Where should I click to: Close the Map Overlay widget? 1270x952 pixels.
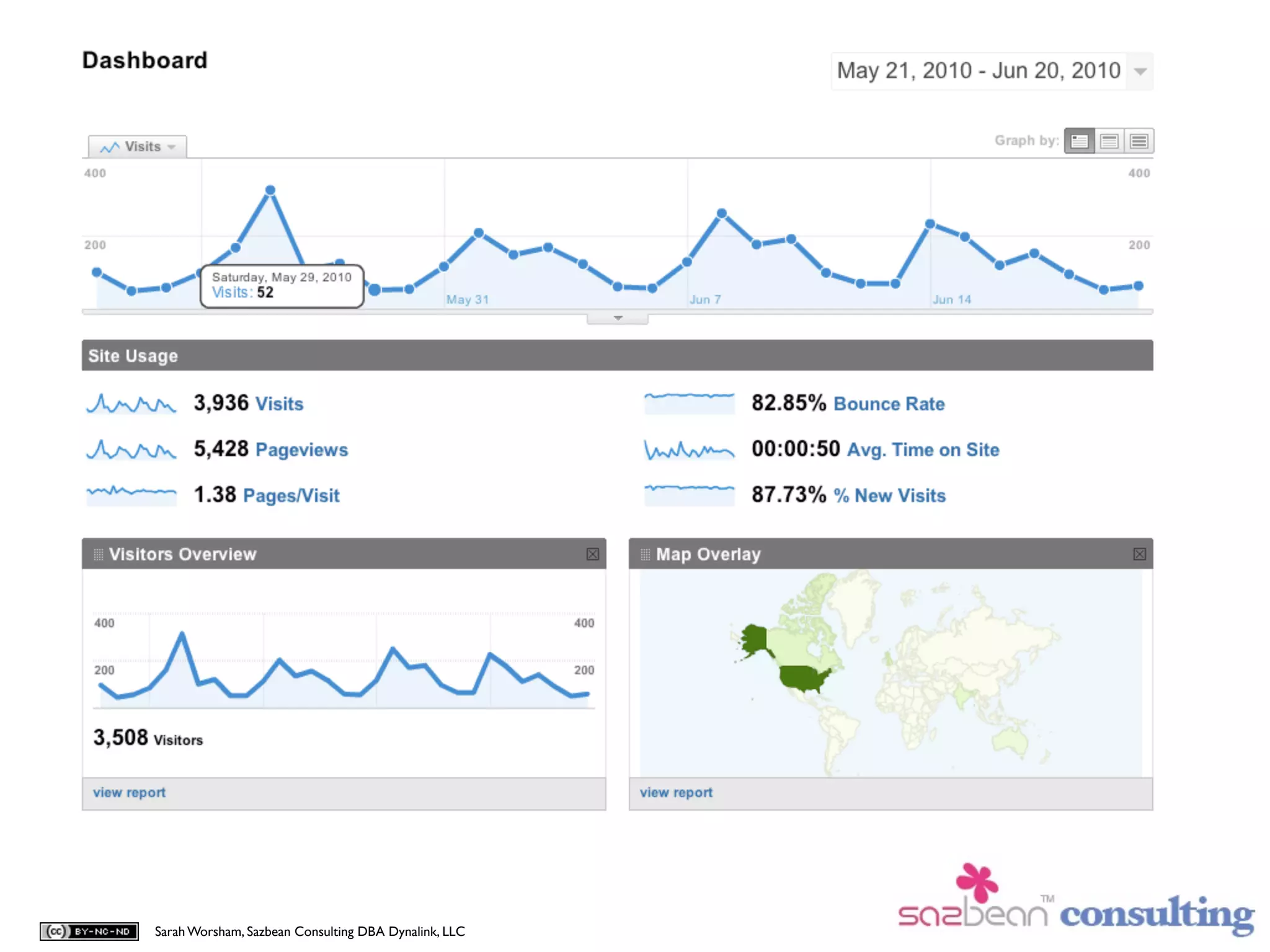(1139, 554)
